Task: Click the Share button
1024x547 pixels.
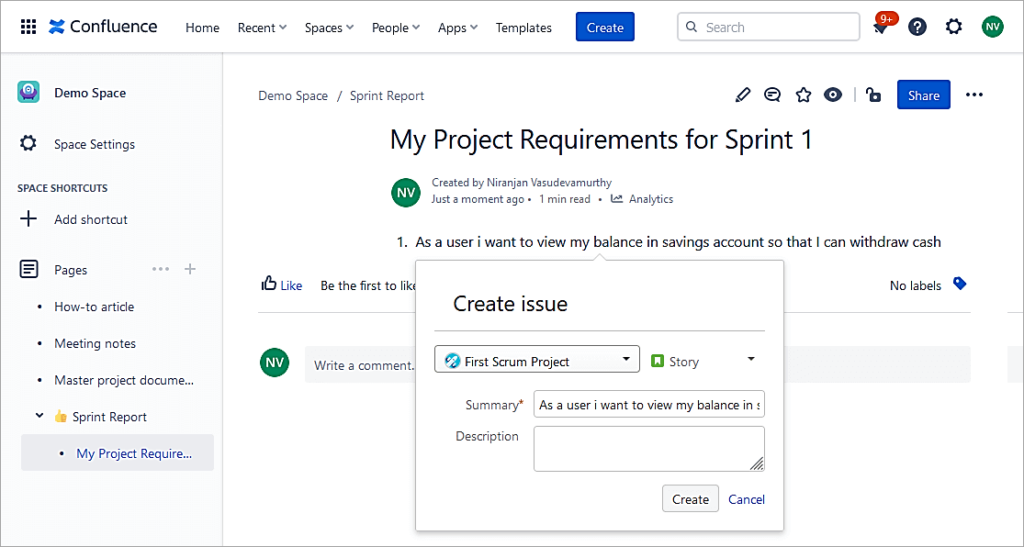Action: point(923,95)
